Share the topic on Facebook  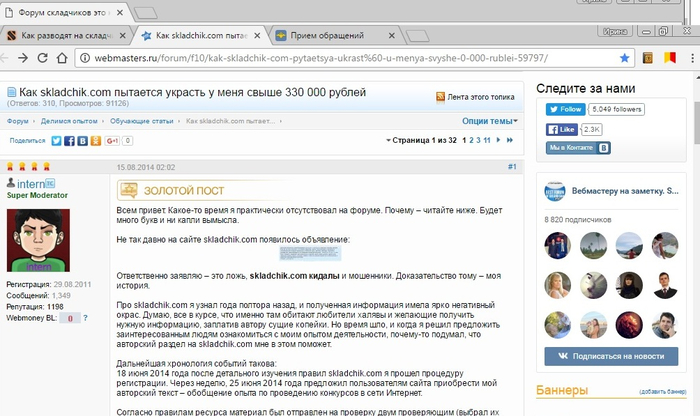click(69, 141)
